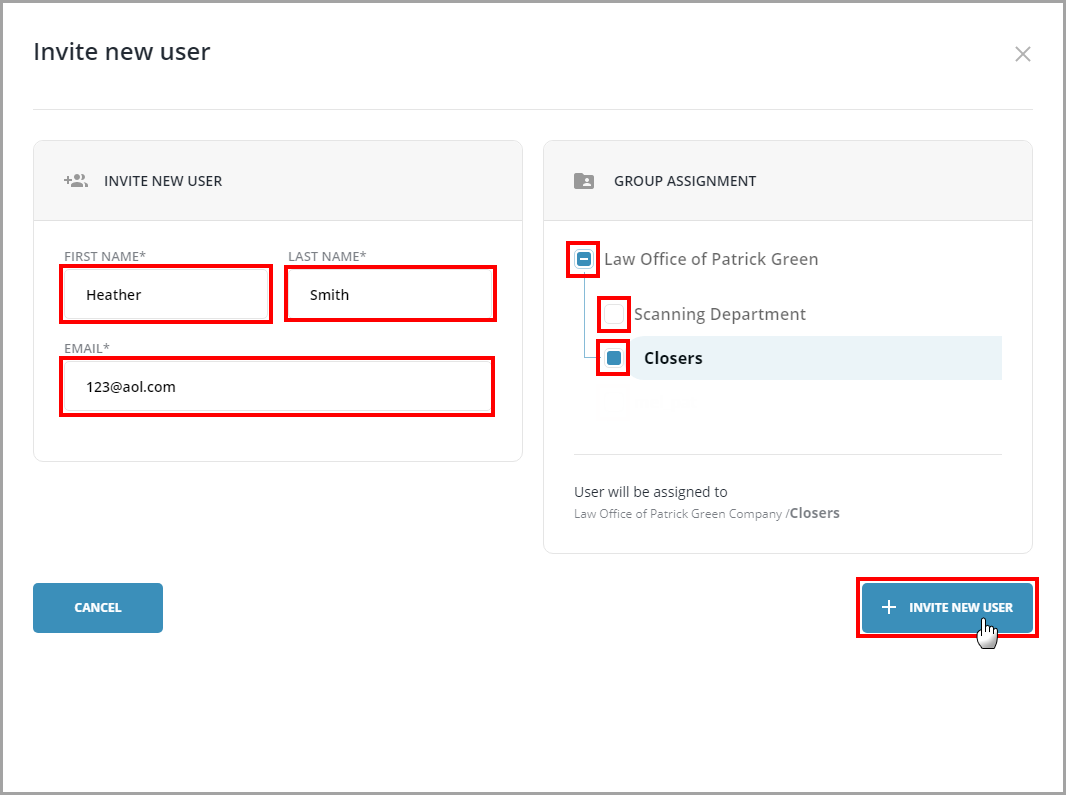
Task: Toggle the Law Office of Patrick Green checkbox
Action: pyautogui.click(x=583, y=259)
